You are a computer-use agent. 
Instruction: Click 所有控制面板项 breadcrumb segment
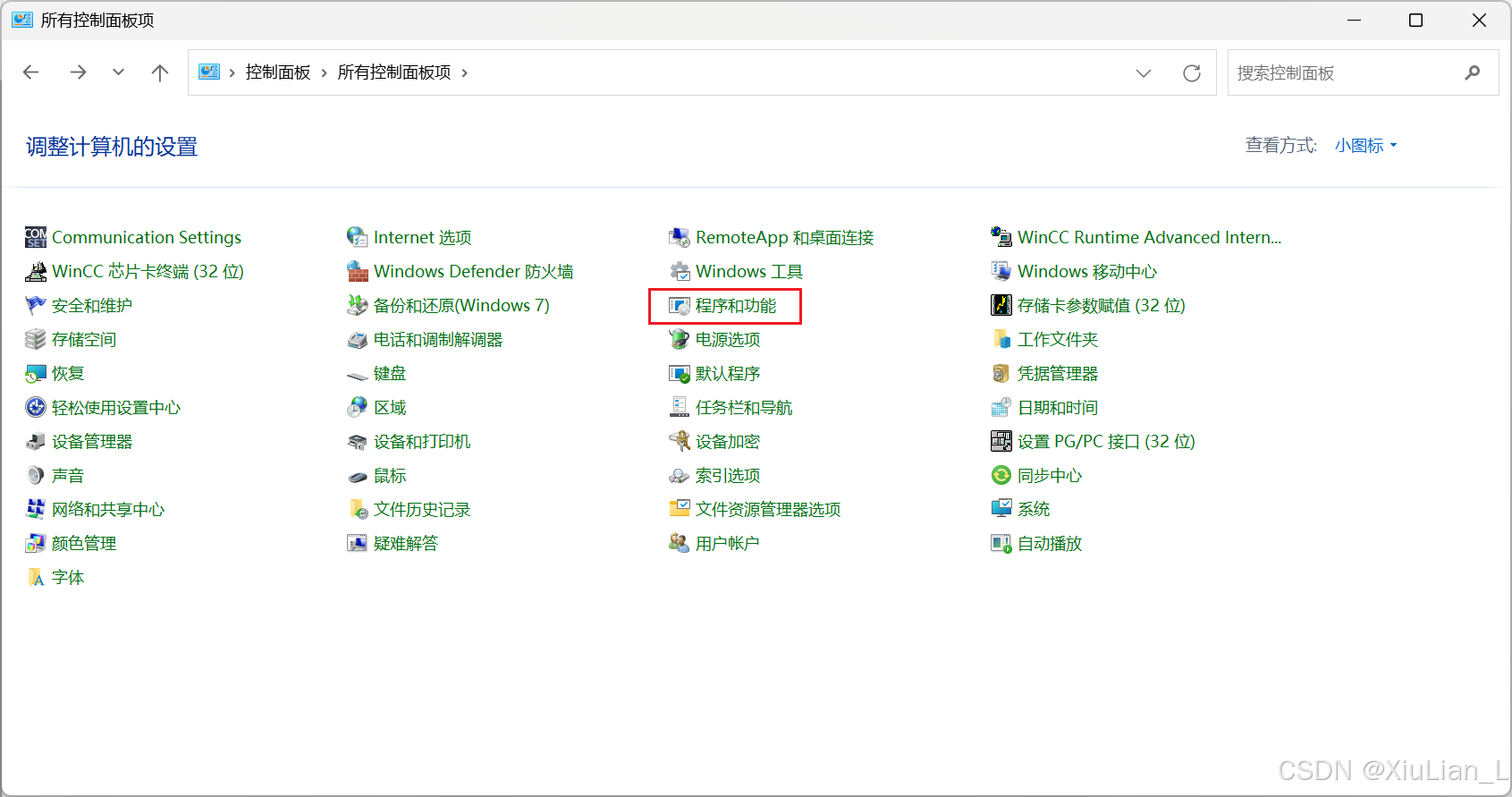pyautogui.click(x=394, y=72)
